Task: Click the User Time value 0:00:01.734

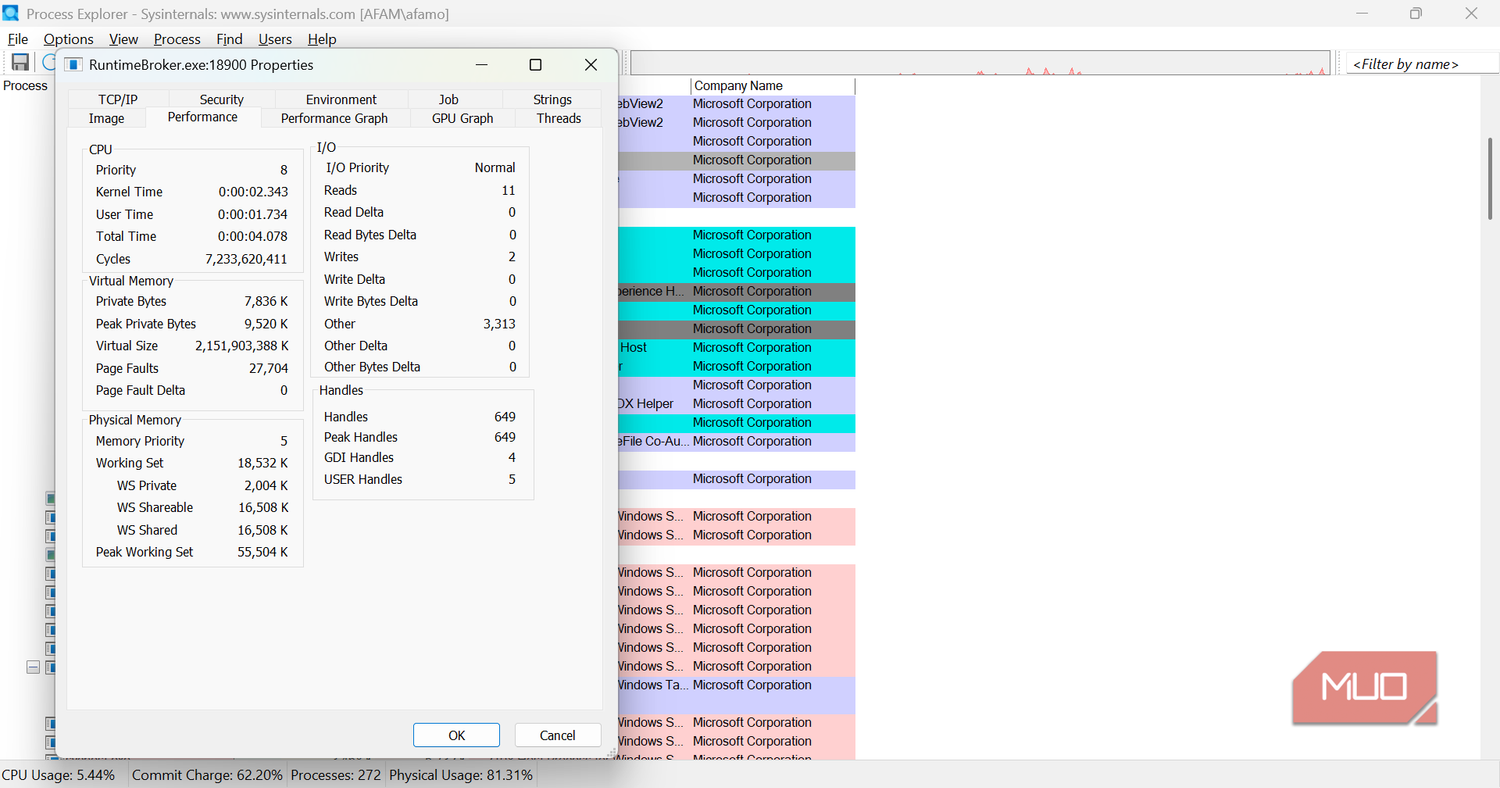Action: [x=253, y=214]
